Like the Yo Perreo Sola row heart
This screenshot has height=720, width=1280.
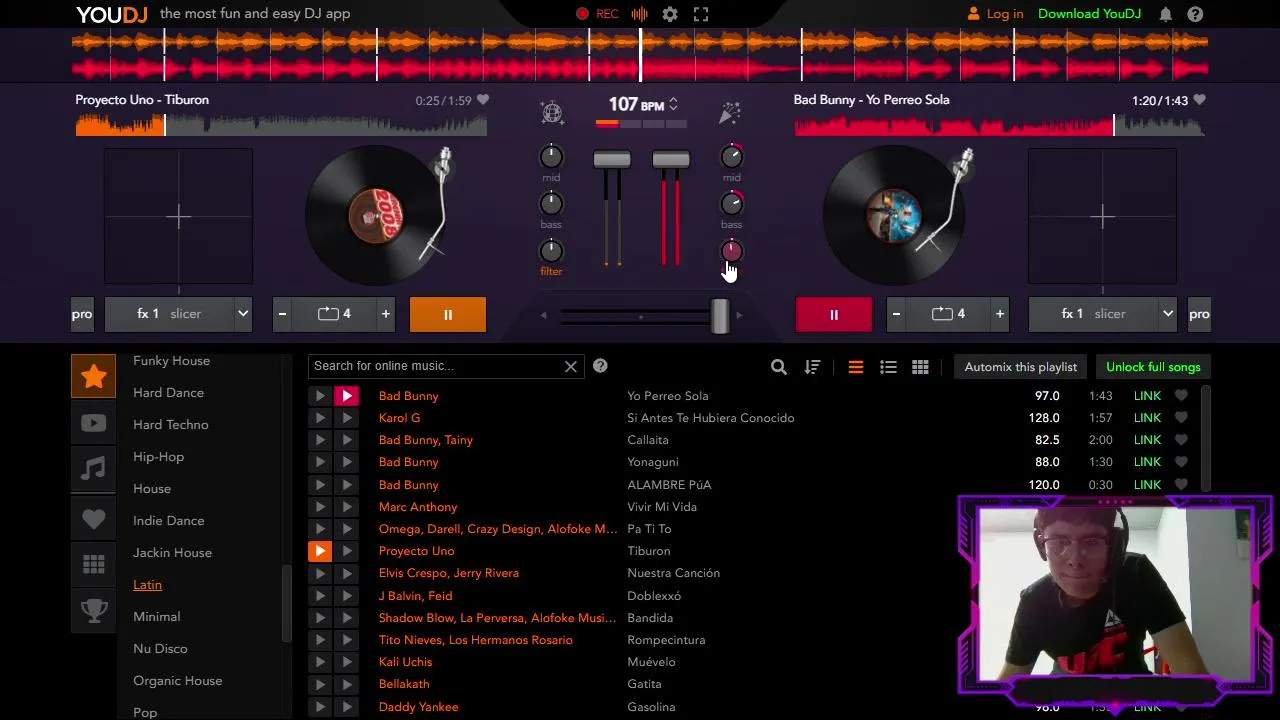click(x=1181, y=396)
